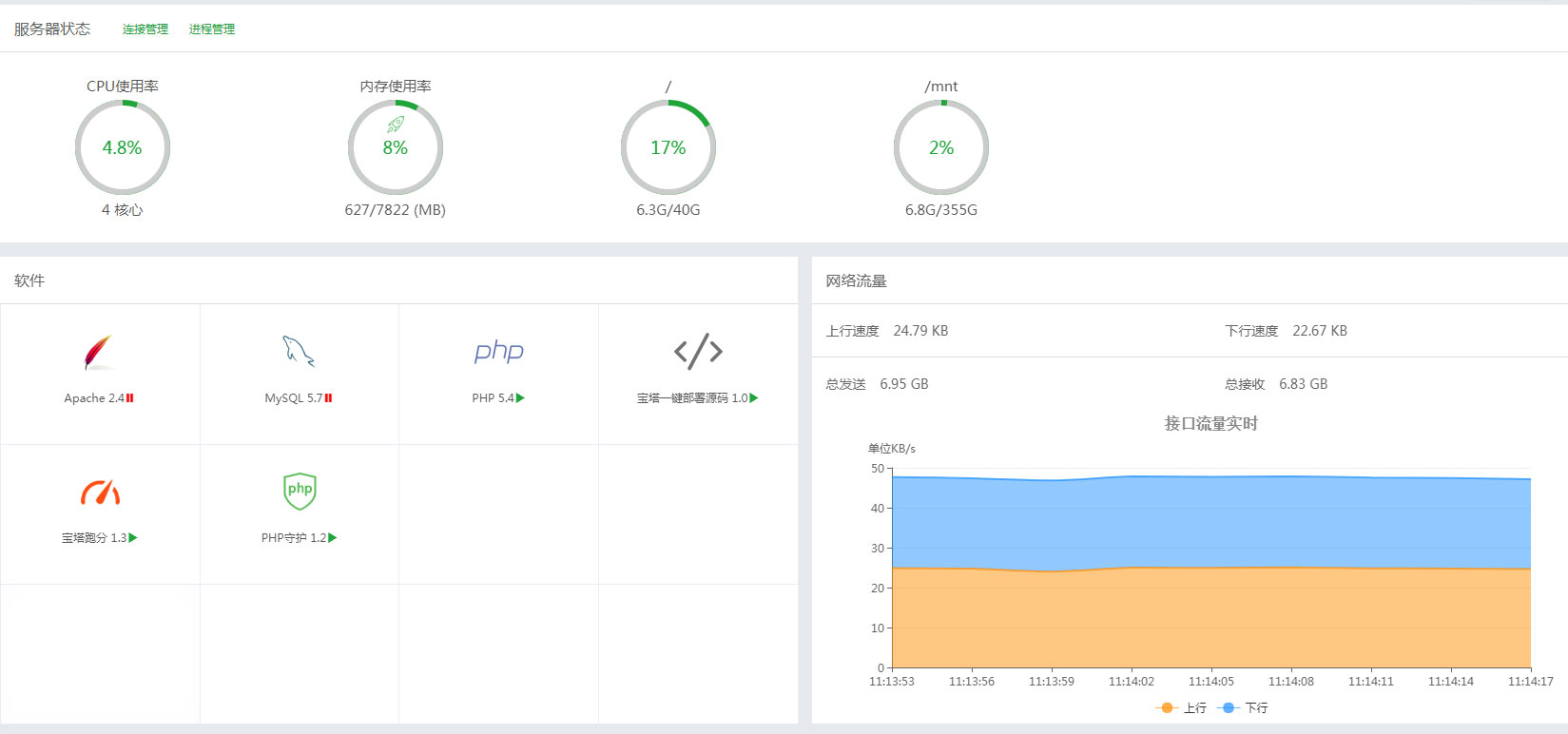Click the /mnt mount point label
This screenshot has height=734, width=1568.
coord(941,86)
